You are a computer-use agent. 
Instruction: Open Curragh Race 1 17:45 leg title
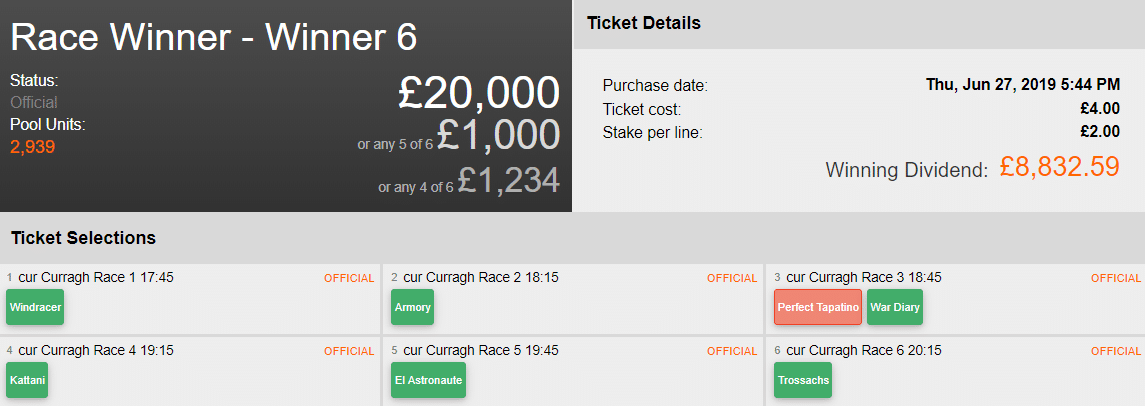[x=96, y=277]
